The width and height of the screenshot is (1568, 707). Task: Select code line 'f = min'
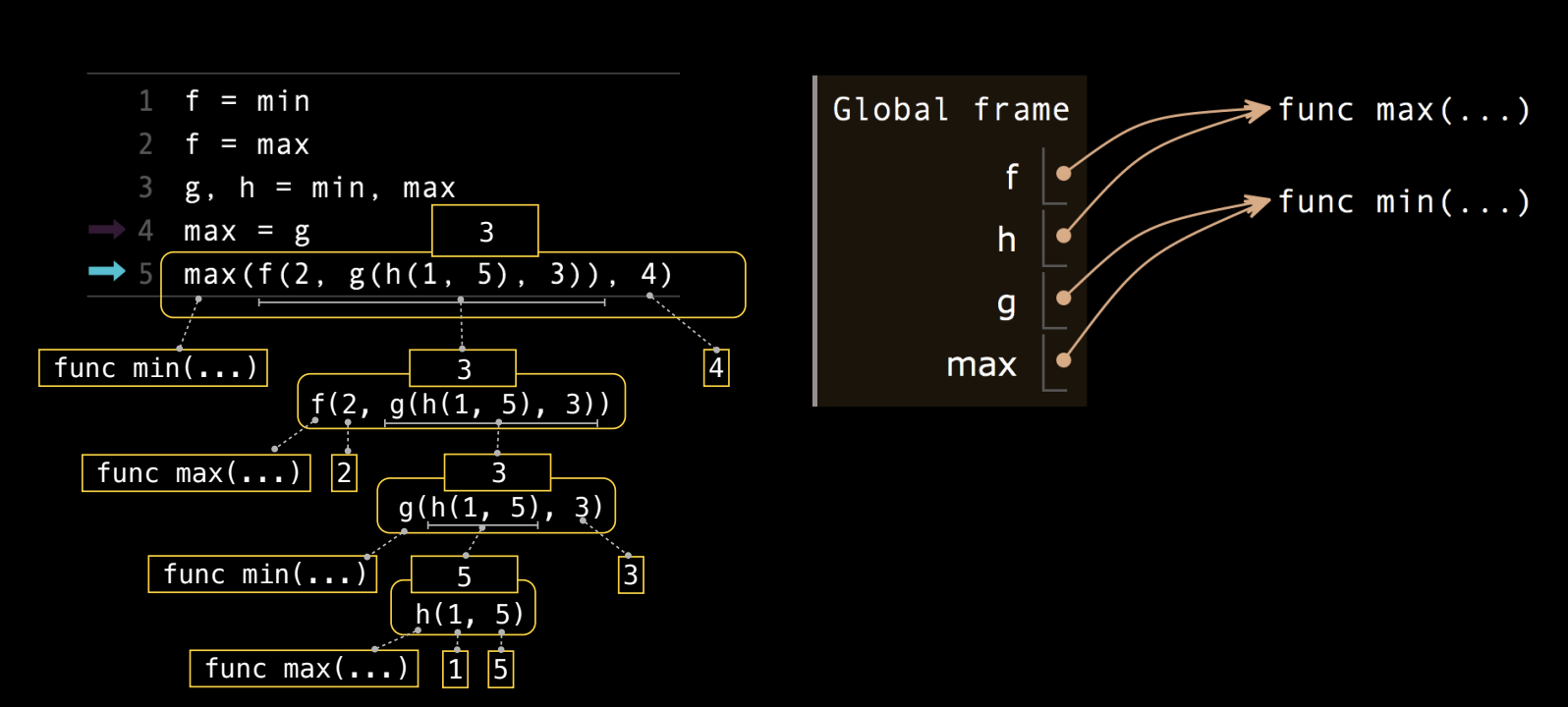248,101
